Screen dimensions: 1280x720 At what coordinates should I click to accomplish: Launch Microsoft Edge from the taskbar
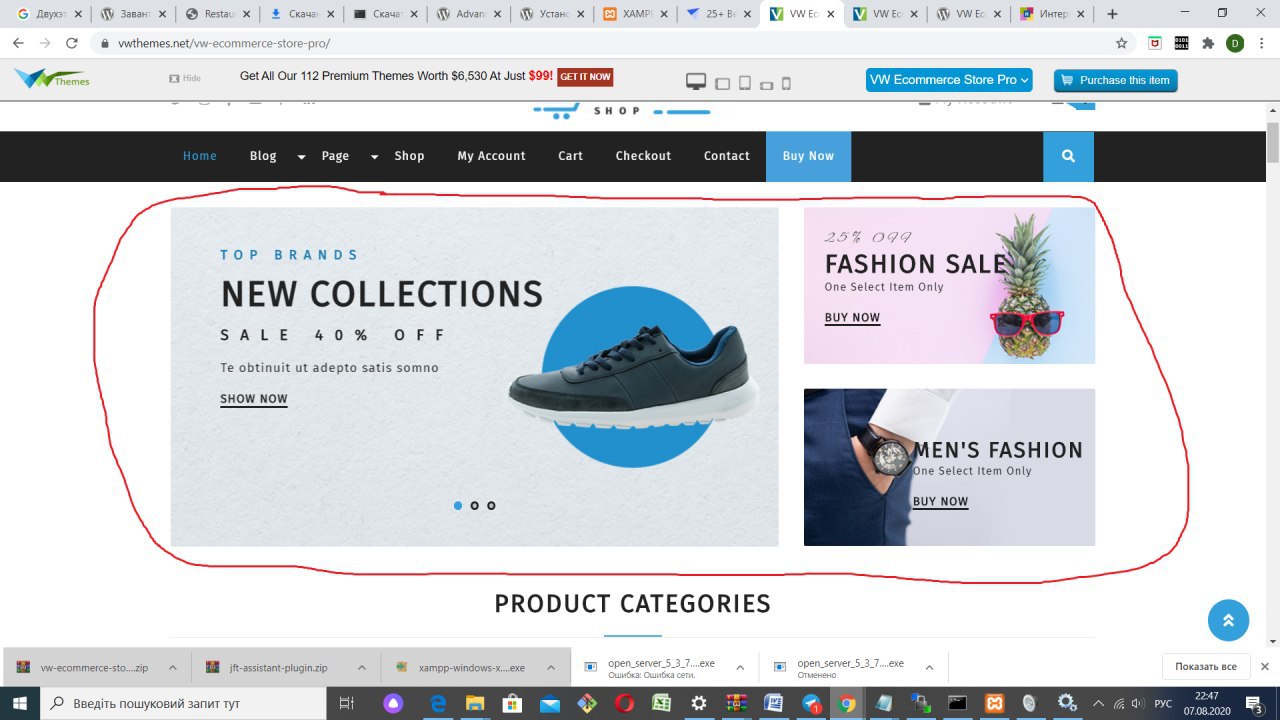[438, 703]
